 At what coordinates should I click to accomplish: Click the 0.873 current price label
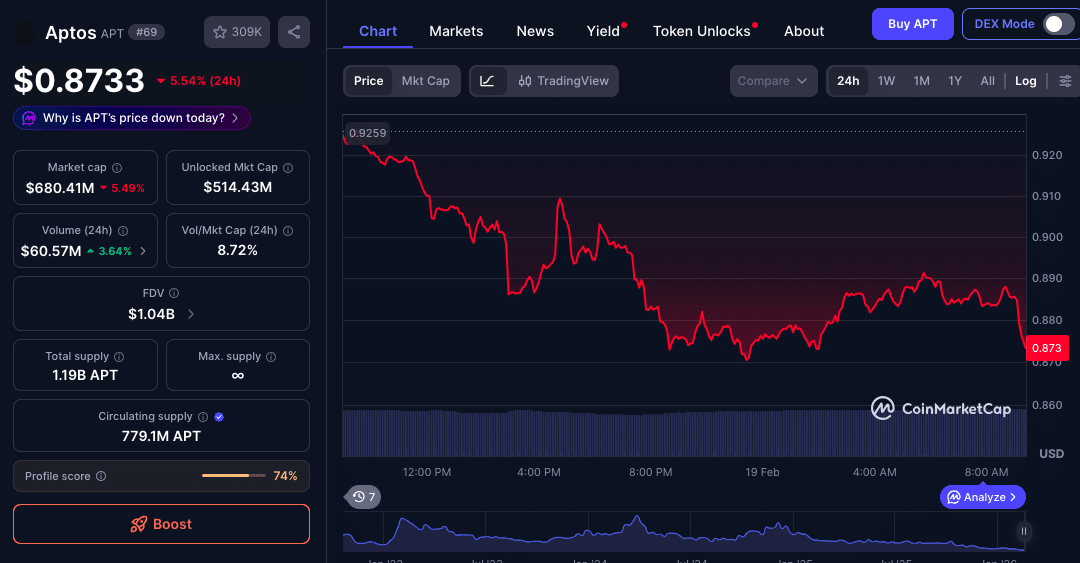coord(1047,348)
